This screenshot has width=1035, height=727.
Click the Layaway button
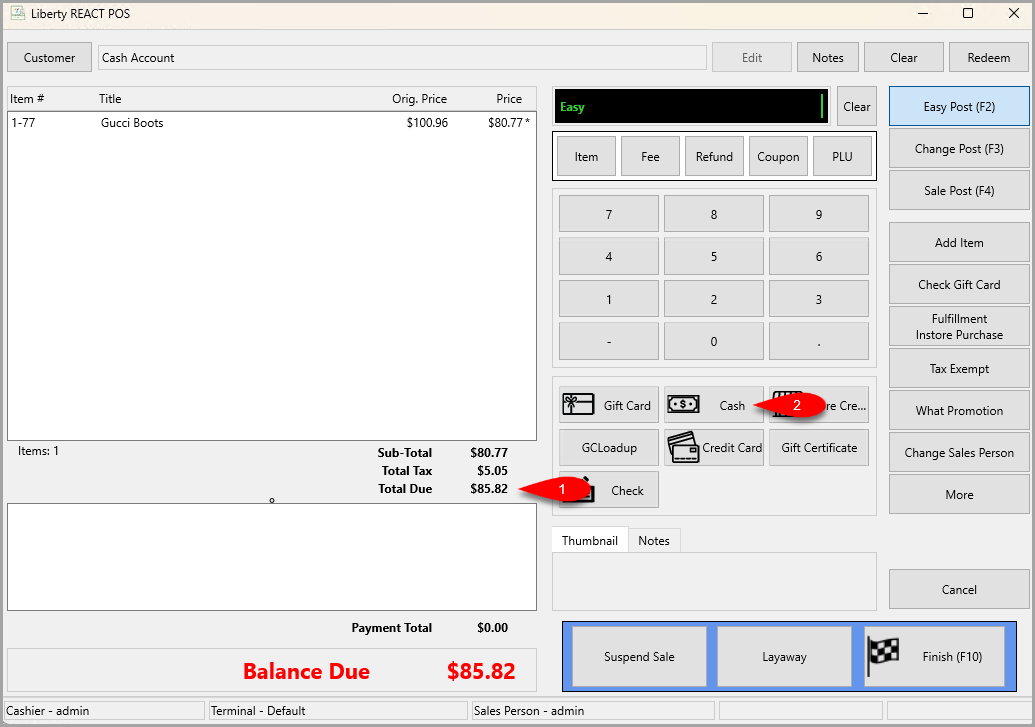coord(784,656)
